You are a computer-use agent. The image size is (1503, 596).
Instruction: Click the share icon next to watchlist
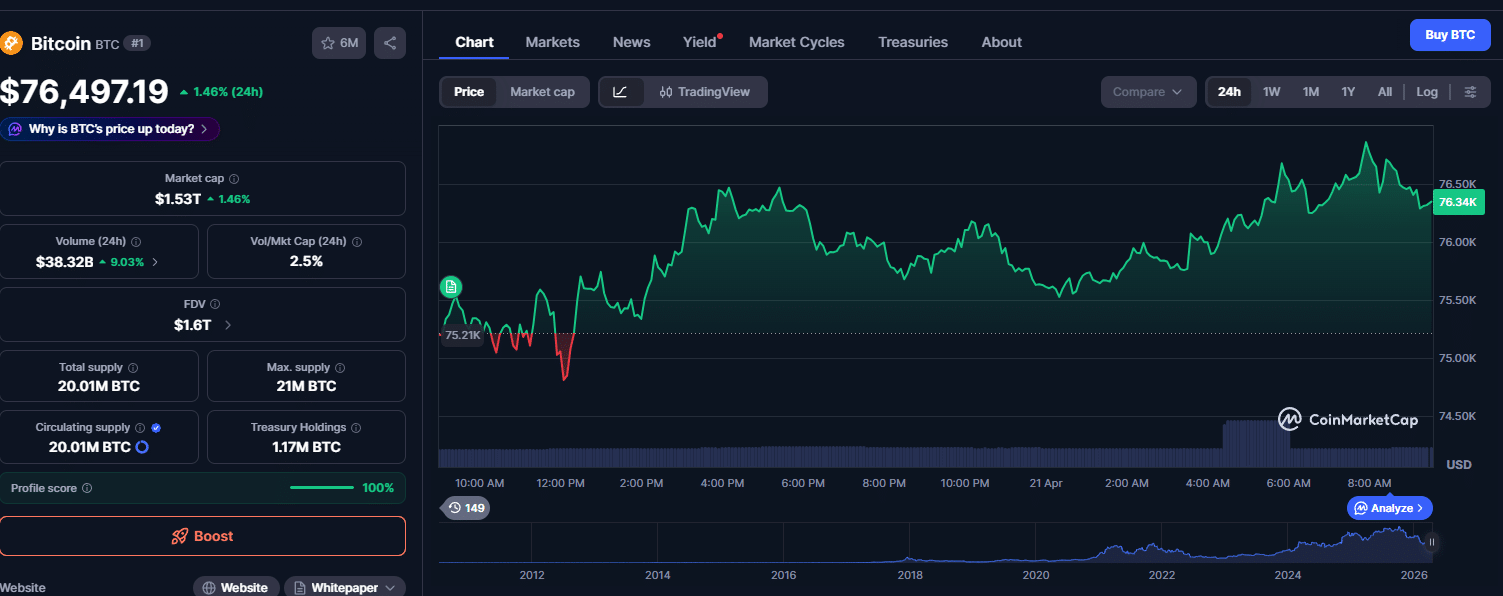tap(390, 43)
